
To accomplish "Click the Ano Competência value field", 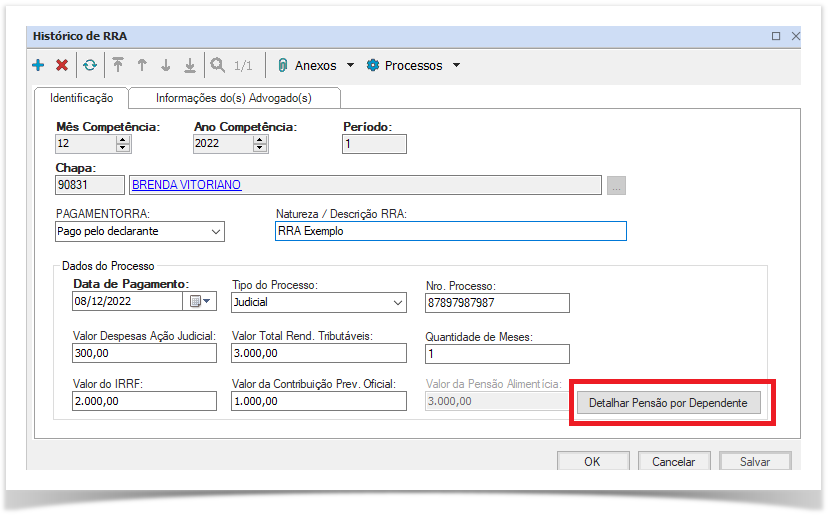I will pyautogui.click(x=223, y=144).
